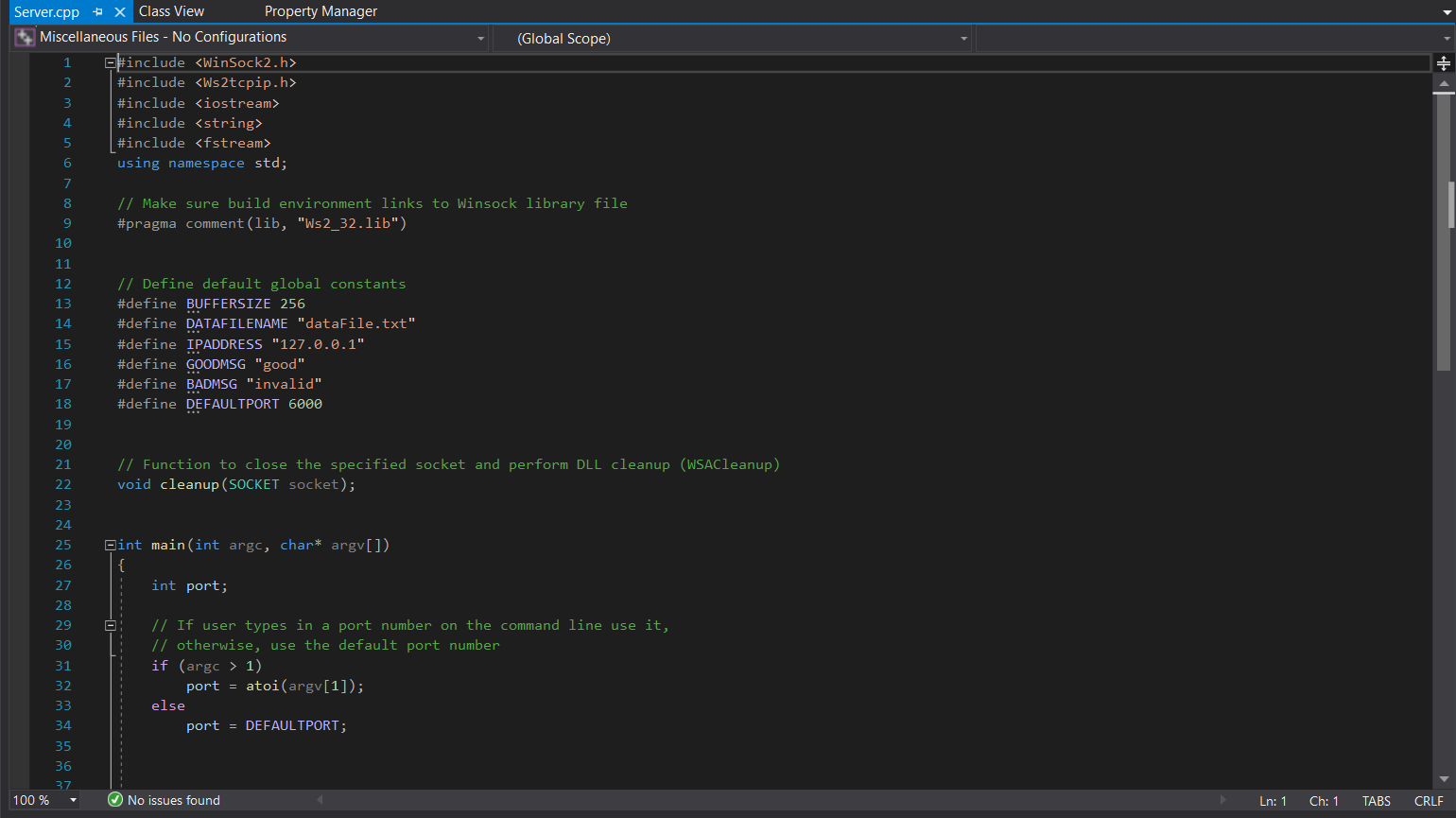The height and width of the screenshot is (818, 1456).
Task: Open the (Global Scope) scope dropdown
Action: (x=962, y=37)
